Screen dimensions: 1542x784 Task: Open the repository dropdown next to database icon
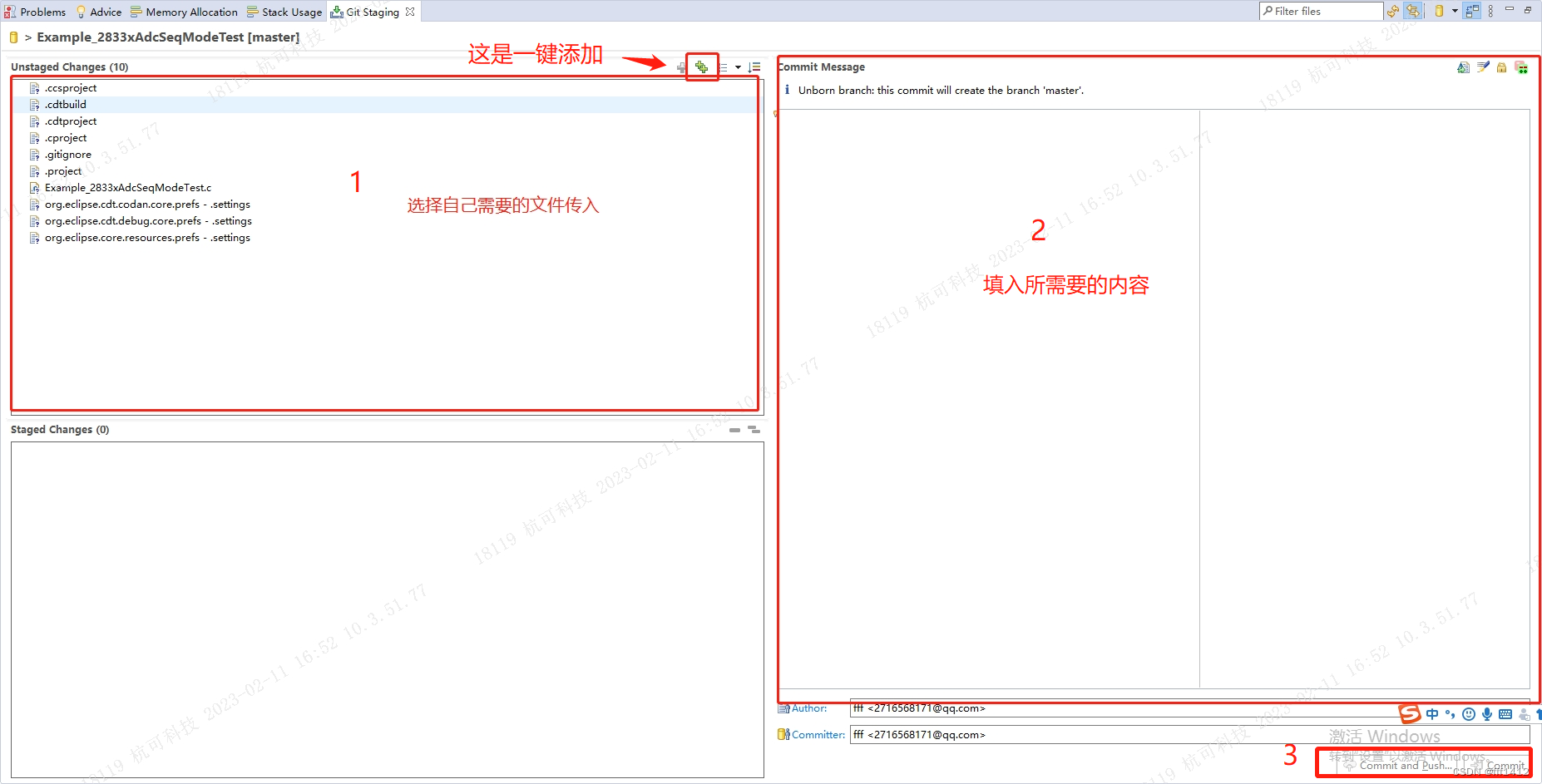[x=1455, y=11]
